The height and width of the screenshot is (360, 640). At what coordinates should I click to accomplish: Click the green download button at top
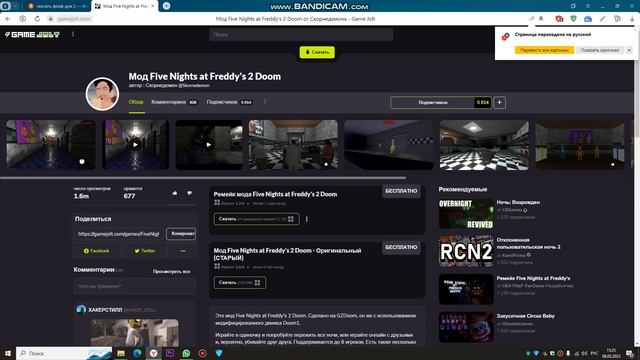coord(317,52)
